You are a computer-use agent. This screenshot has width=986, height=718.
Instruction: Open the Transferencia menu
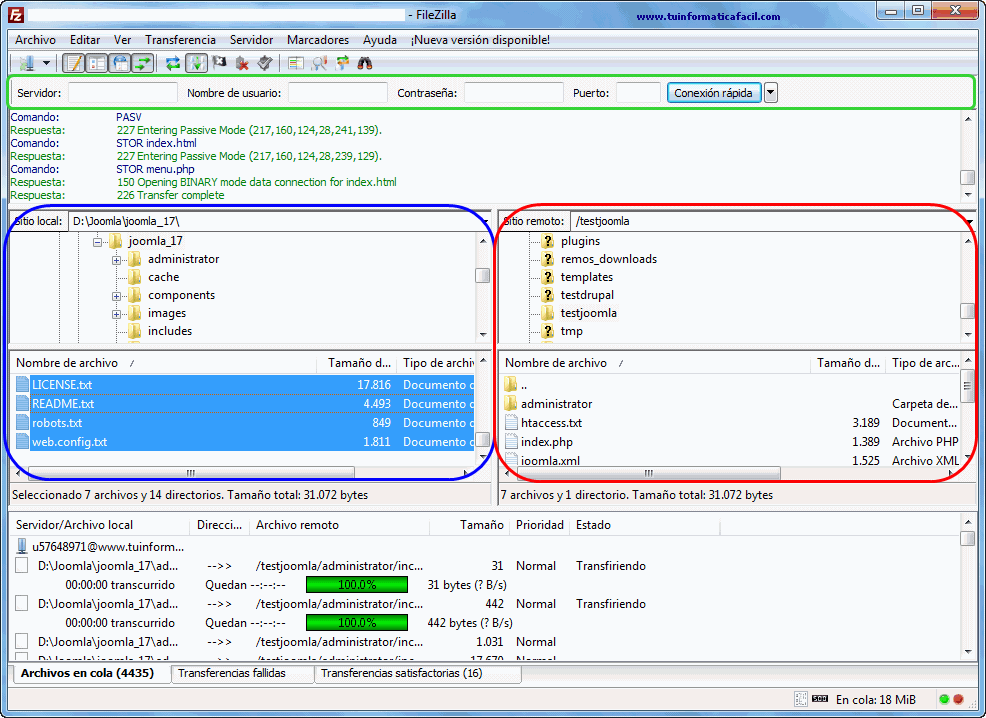[x=180, y=40]
